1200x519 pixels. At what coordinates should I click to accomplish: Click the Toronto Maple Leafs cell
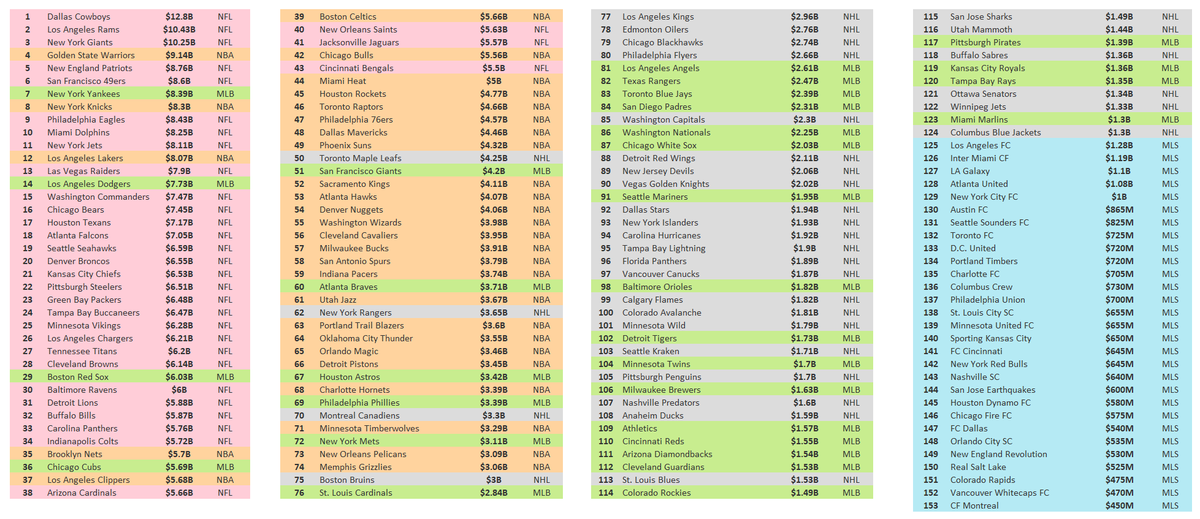coord(362,157)
